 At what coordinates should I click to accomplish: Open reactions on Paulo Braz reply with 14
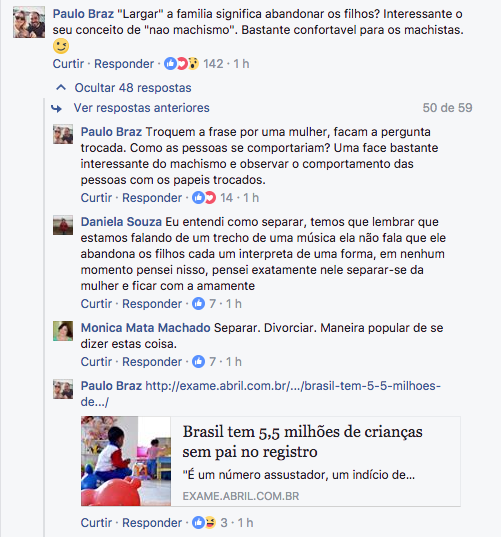pos(204,198)
